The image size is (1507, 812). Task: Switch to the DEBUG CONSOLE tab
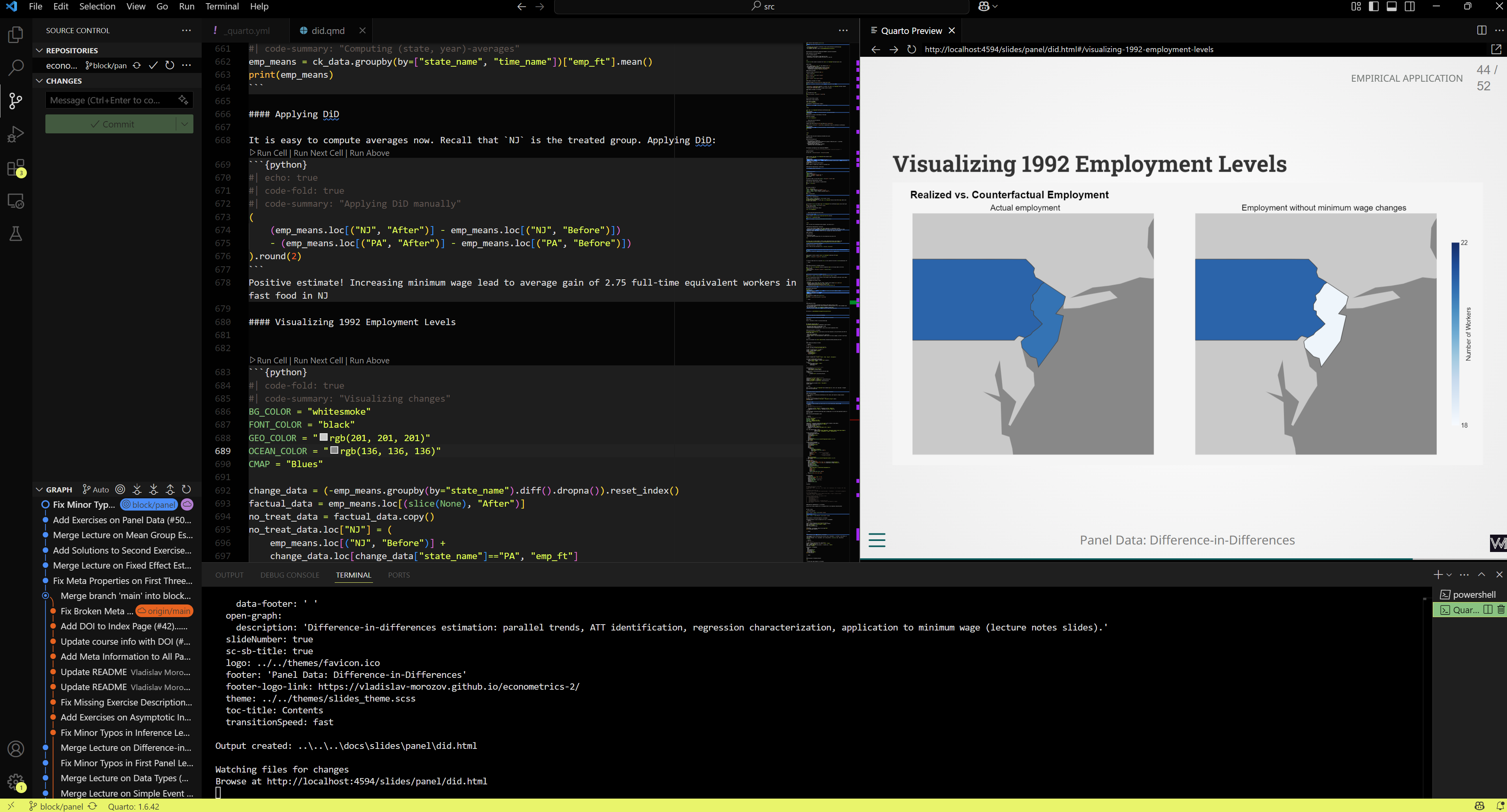pyautogui.click(x=290, y=575)
